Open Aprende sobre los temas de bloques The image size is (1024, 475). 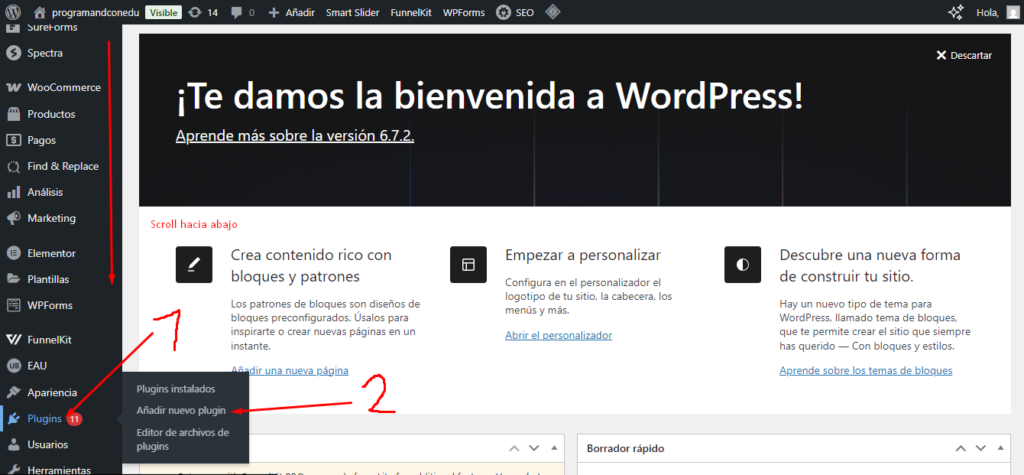(866, 370)
